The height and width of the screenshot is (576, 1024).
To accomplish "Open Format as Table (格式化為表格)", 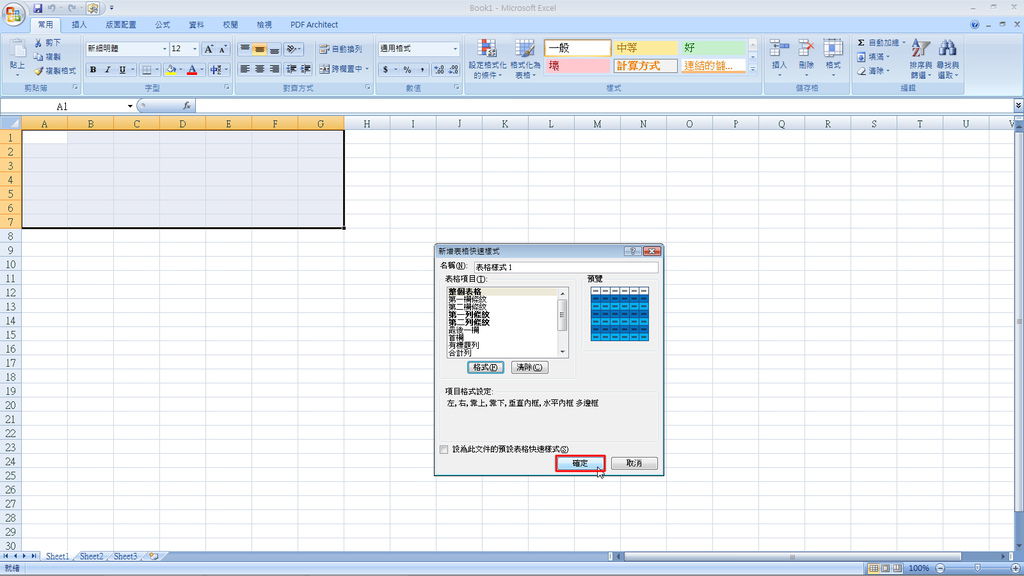I will [524, 59].
